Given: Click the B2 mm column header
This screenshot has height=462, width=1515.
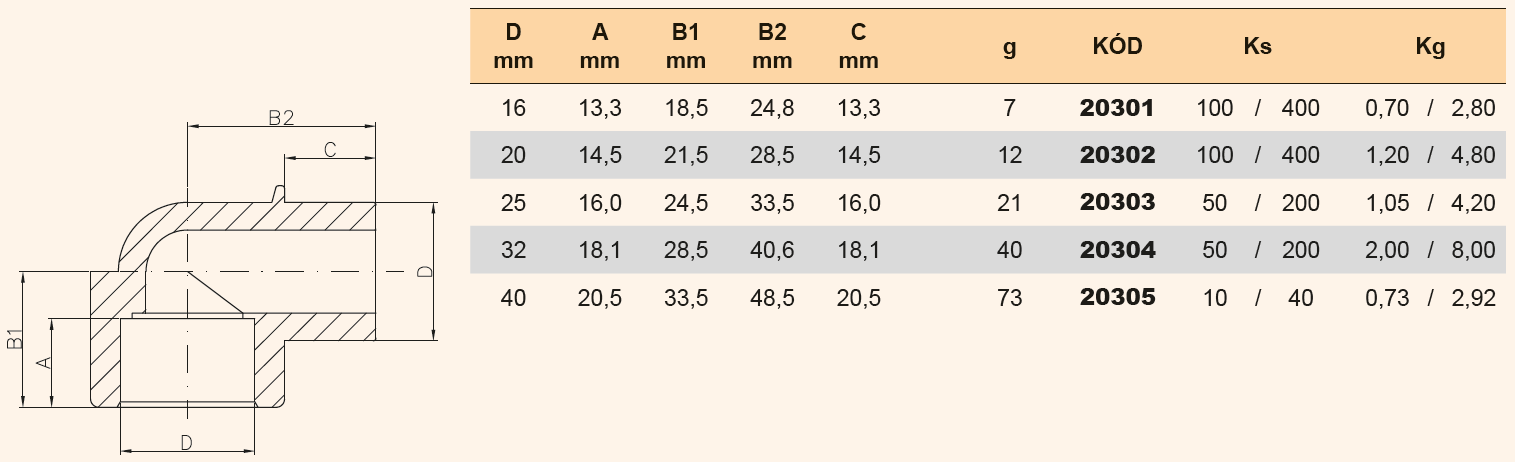Looking at the screenshot, I should coord(771,46).
